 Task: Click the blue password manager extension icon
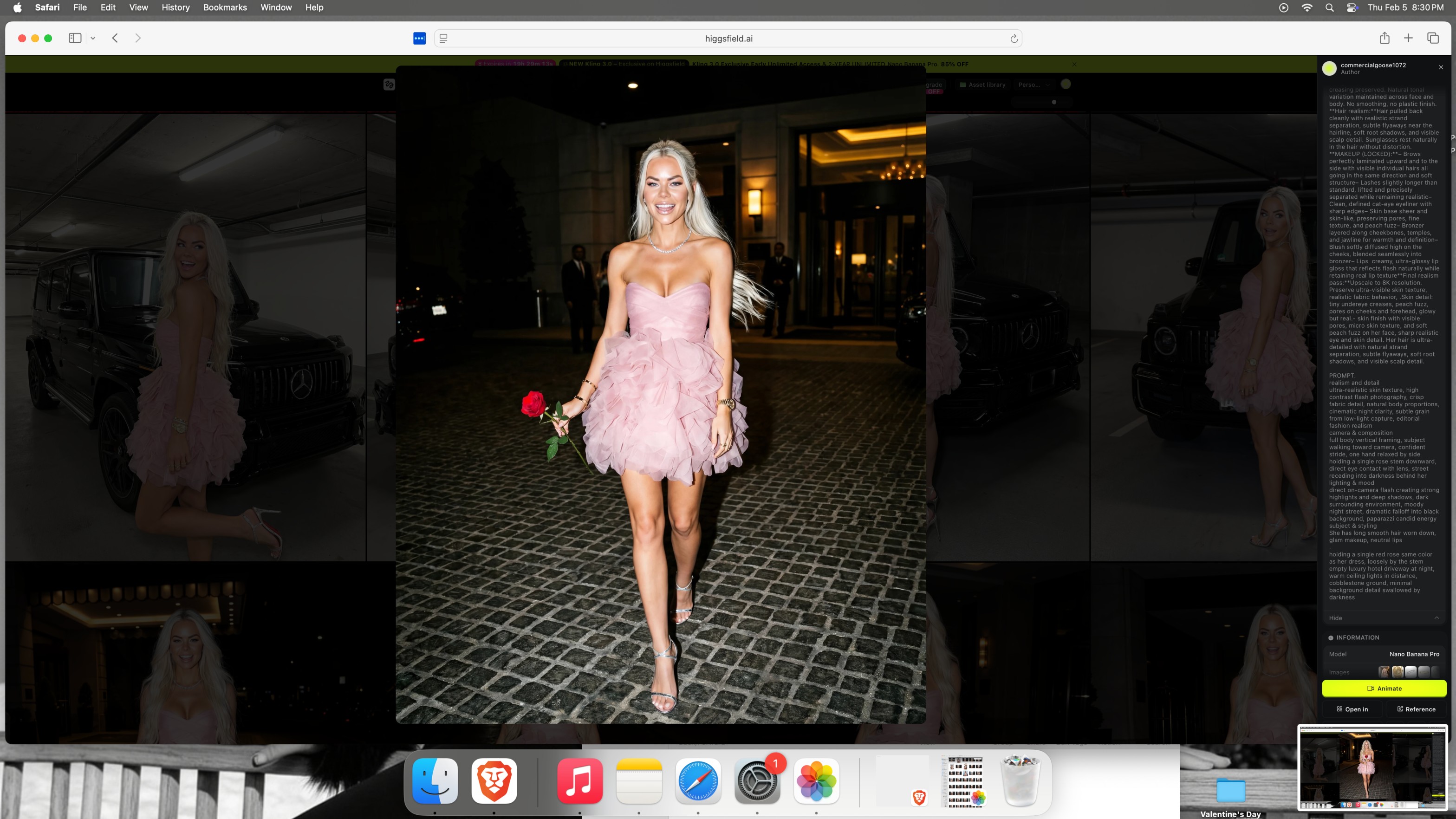pos(419,39)
